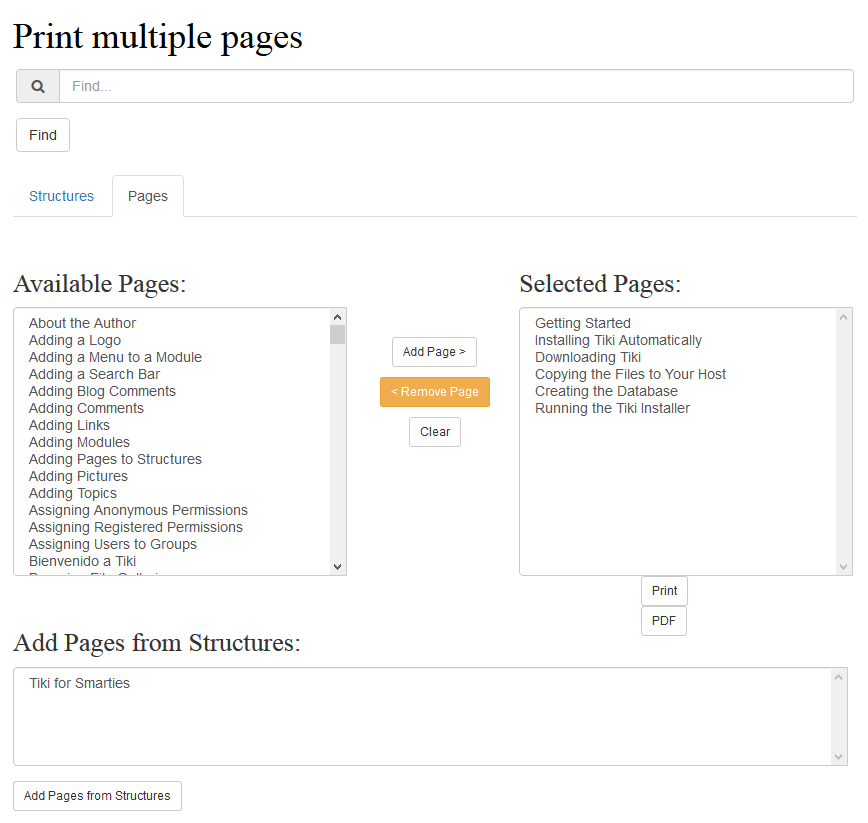Switch to the Structures tab
The height and width of the screenshot is (823, 868).
[61, 196]
